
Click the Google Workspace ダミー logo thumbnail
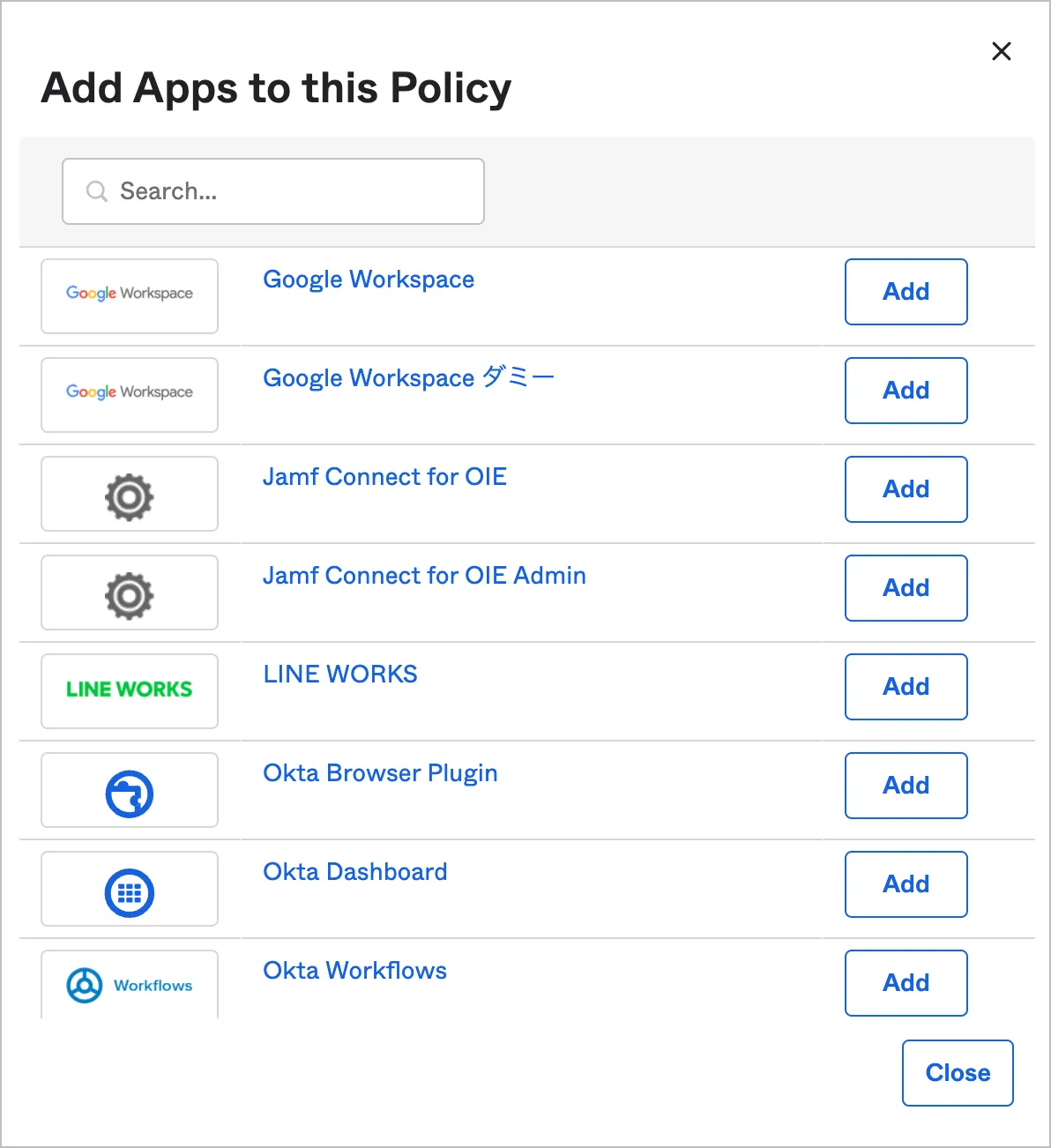(130, 393)
